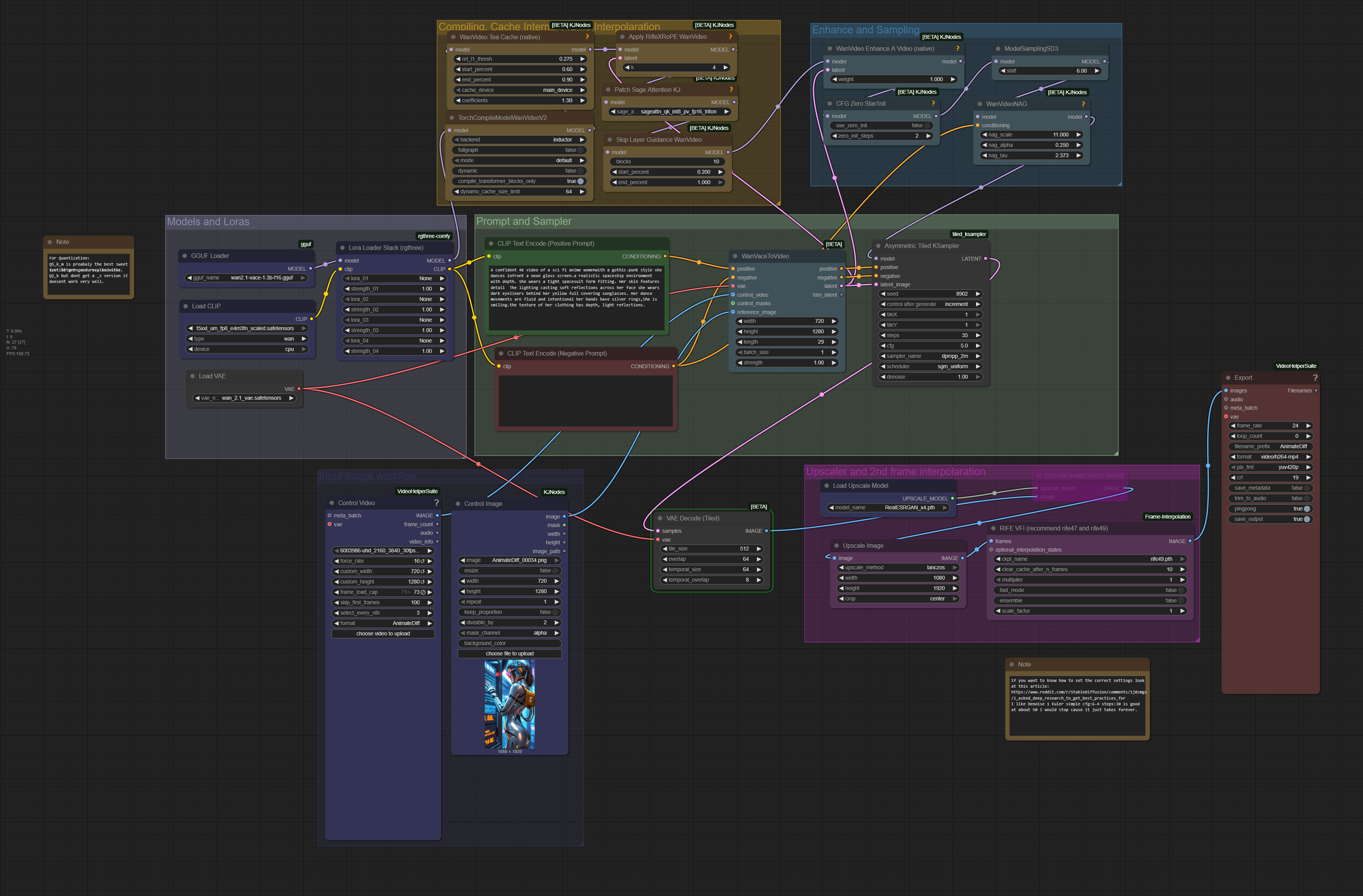Collapse the GGUF Loader node via its dot
Screen dimensions: 1363x896
[184, 256]
